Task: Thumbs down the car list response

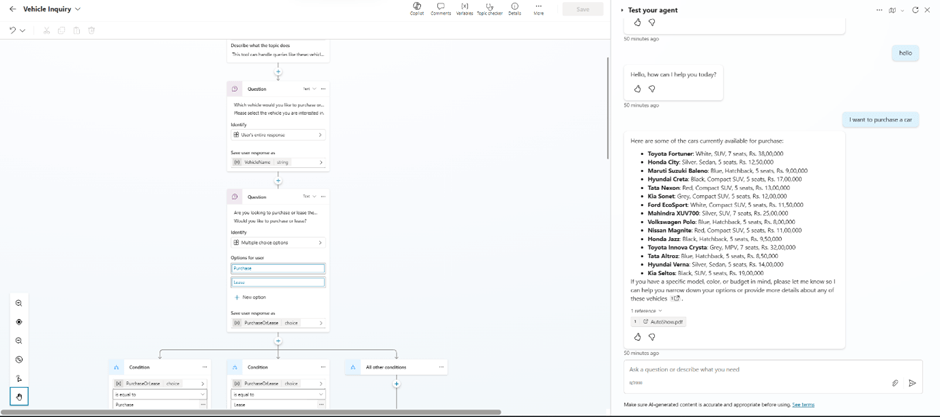Action: click(651, 337)
